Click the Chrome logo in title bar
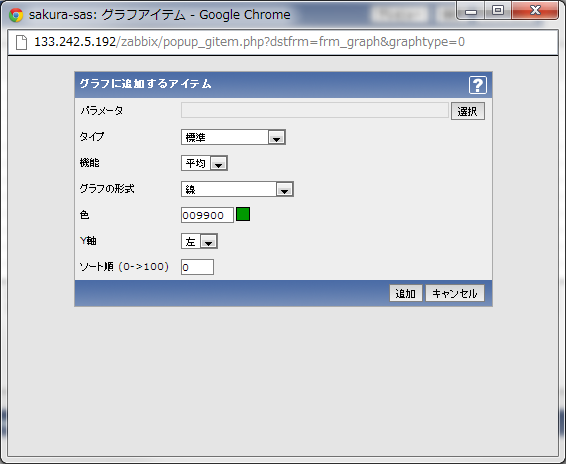566x464 pixels. (16, 15)
